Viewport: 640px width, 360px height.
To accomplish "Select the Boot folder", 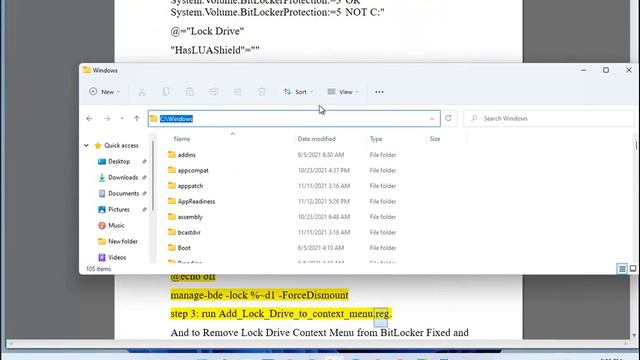I will tap(184, 248).
